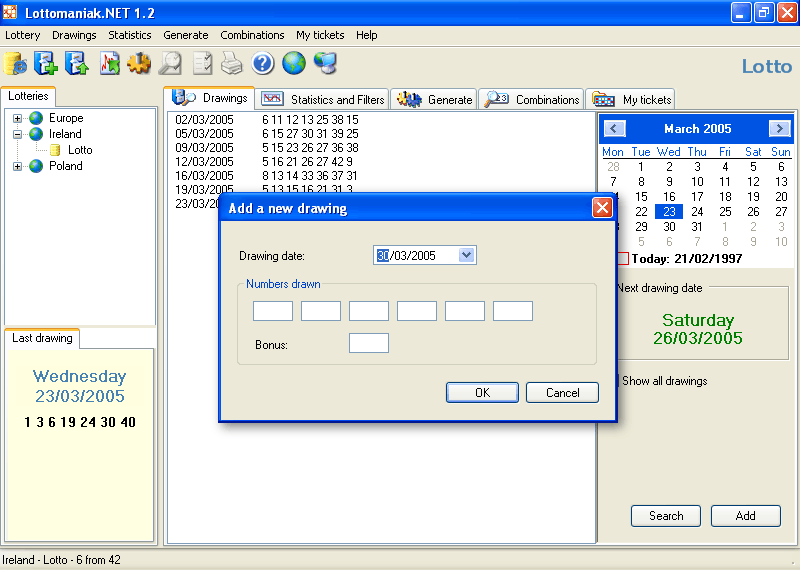Image resolution: width=800 pixels, height=570 pixels.
Task: Expand the Poland tree node
Action: [x=17, y=166]
